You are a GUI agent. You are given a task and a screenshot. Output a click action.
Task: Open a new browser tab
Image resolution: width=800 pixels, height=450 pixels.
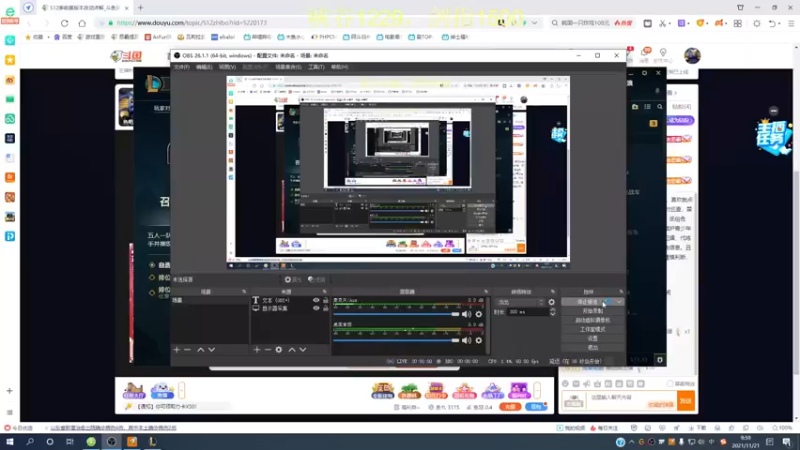(x=140, y=8)
